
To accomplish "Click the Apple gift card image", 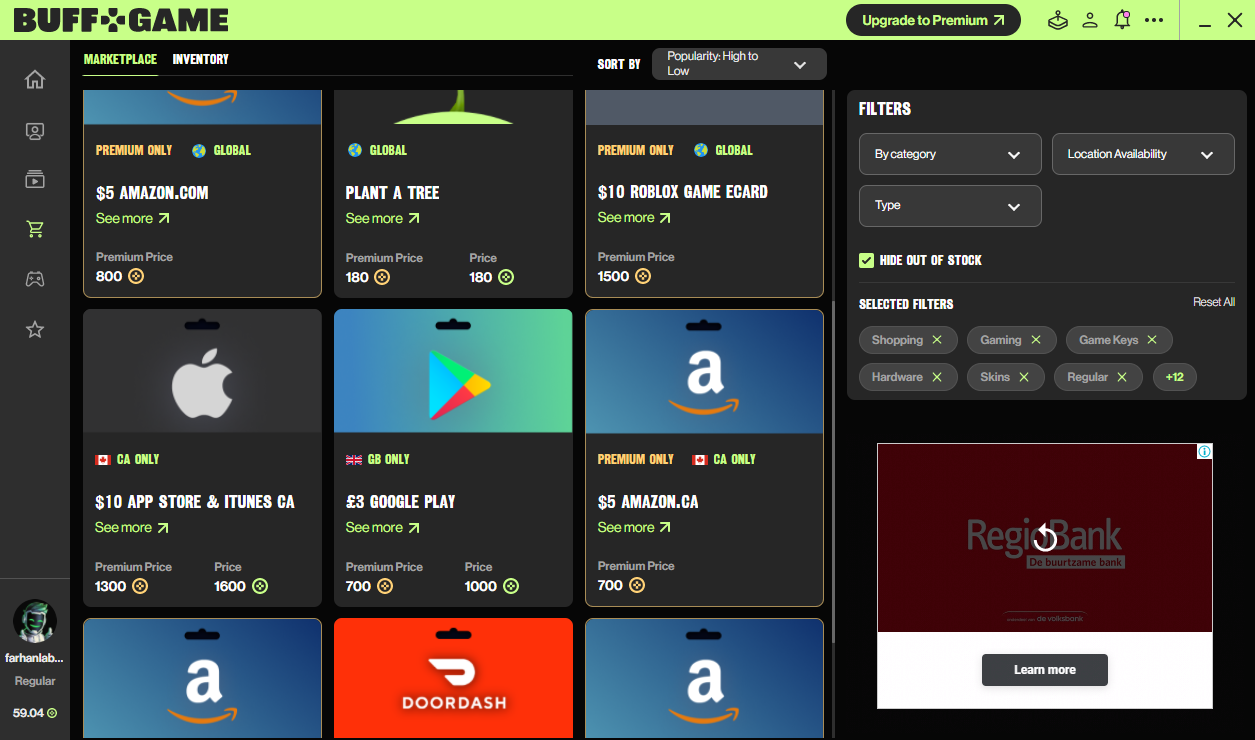I will [203, 371].
